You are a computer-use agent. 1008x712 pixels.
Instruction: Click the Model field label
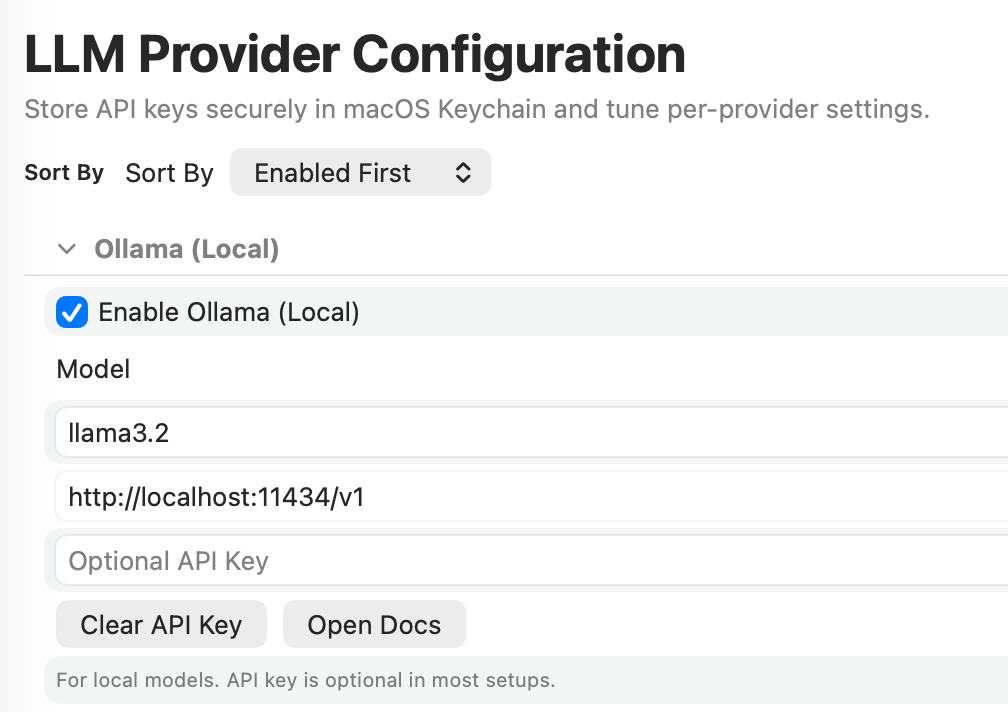92,369
